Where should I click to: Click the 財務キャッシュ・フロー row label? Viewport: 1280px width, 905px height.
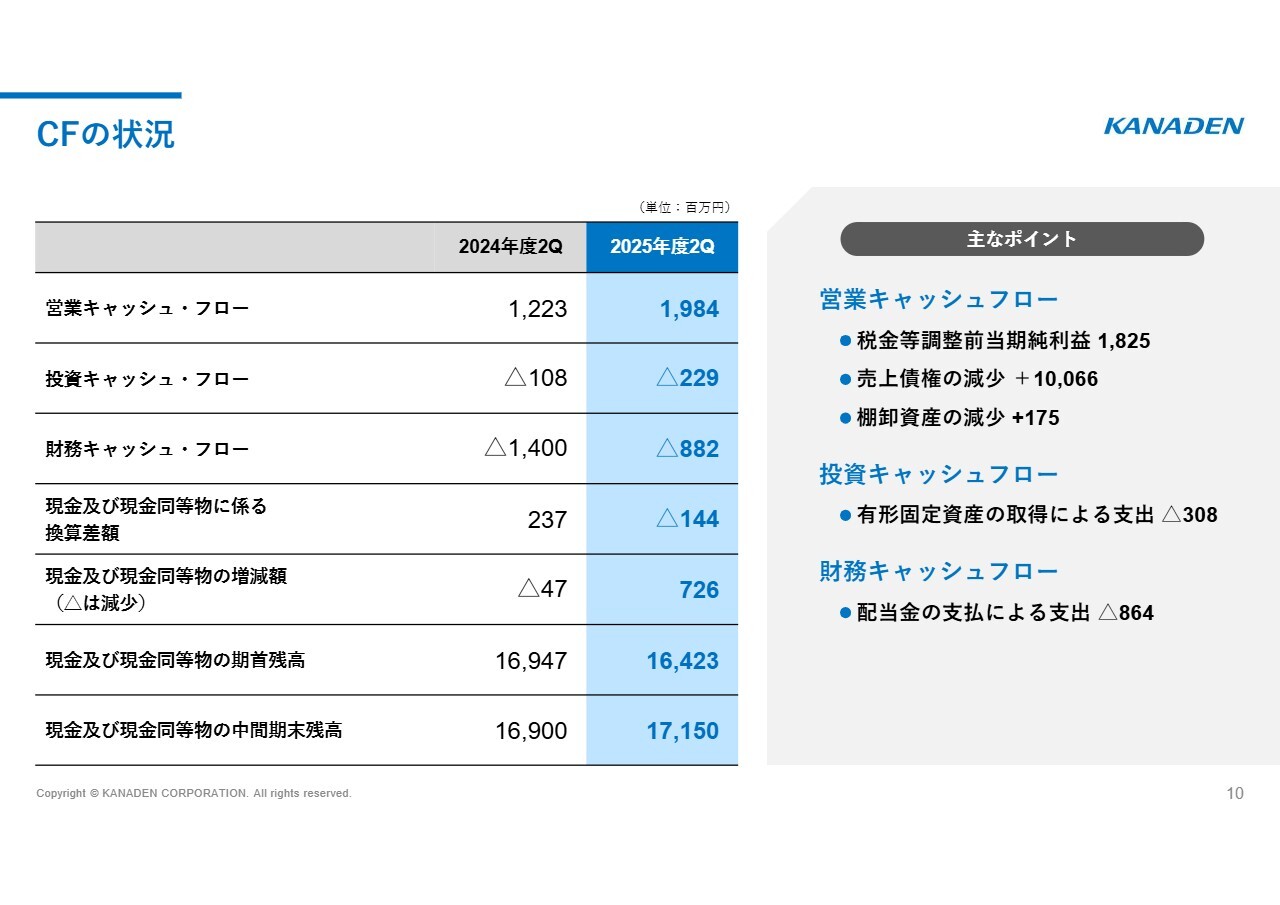(x=147, y=449)
